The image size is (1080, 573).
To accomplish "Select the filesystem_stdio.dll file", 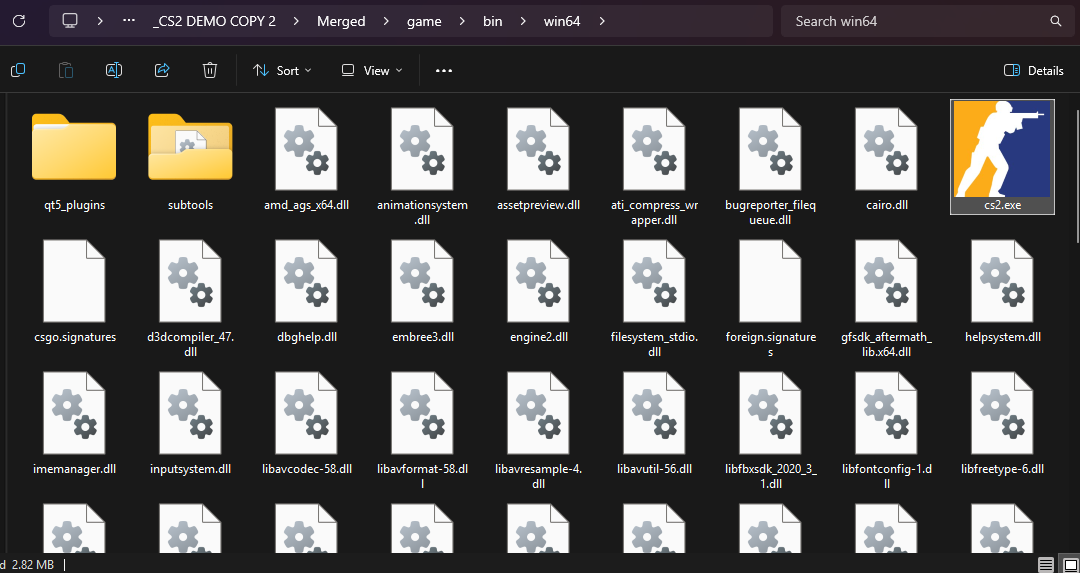I will pos(654,300).
